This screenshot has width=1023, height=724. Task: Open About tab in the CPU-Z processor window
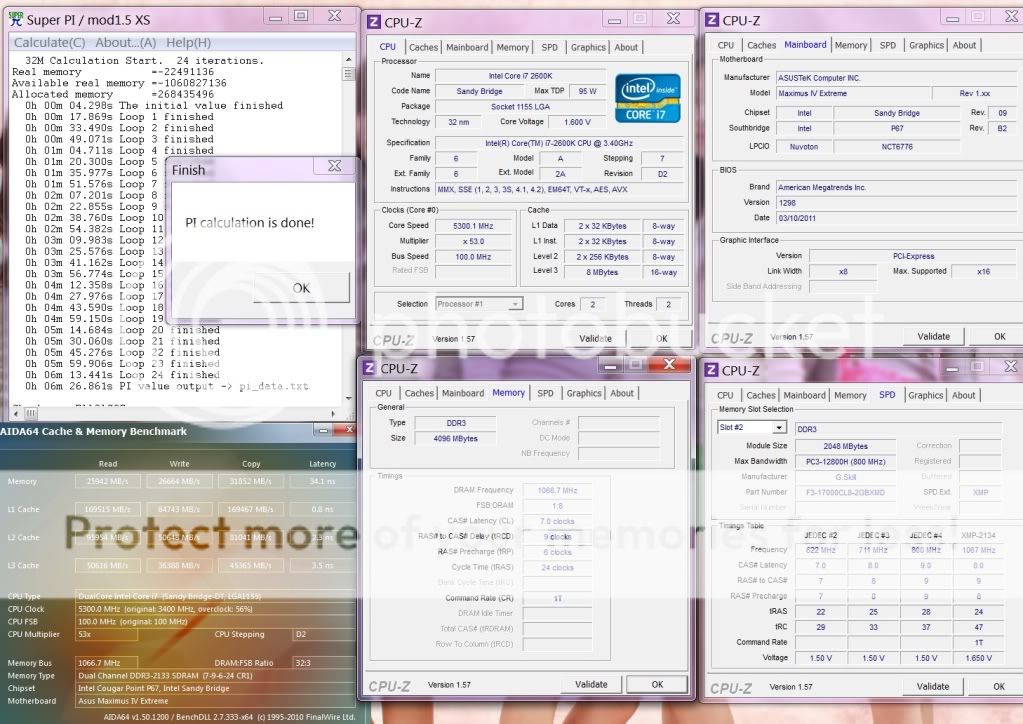(x=626, y=47)
